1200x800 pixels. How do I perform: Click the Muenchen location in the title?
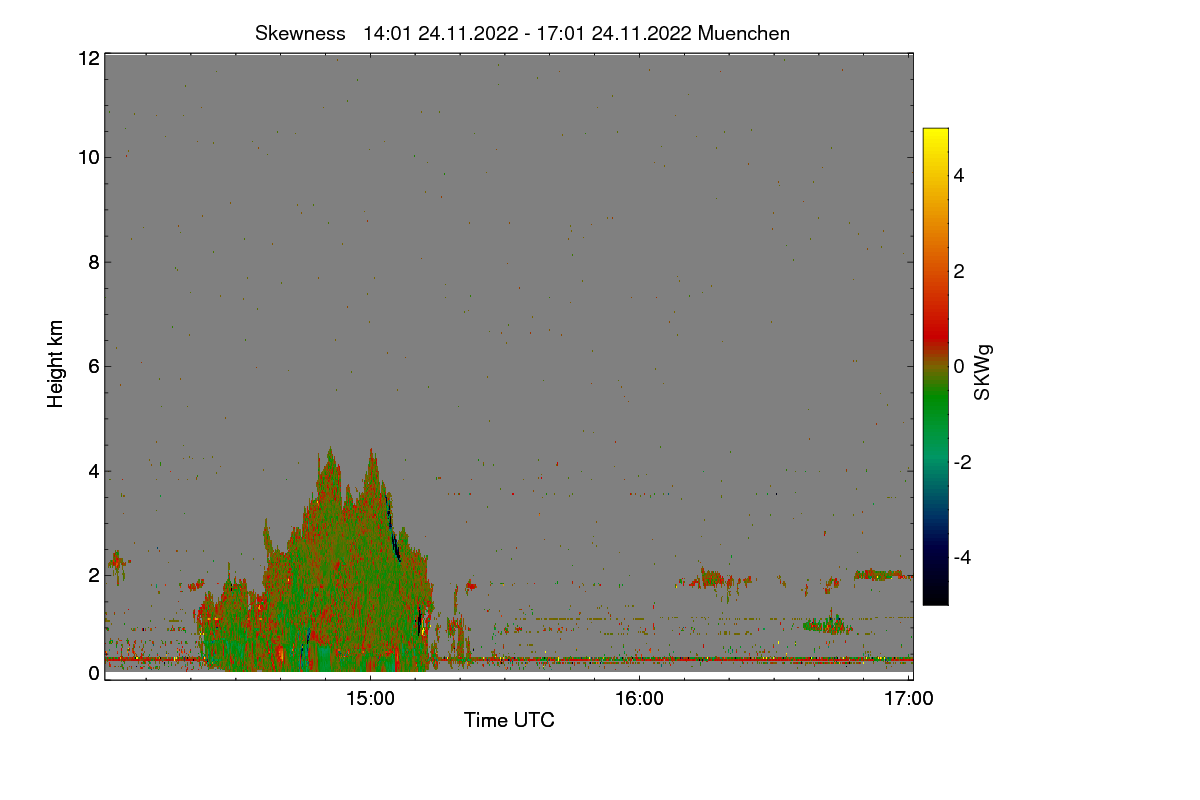744,33
